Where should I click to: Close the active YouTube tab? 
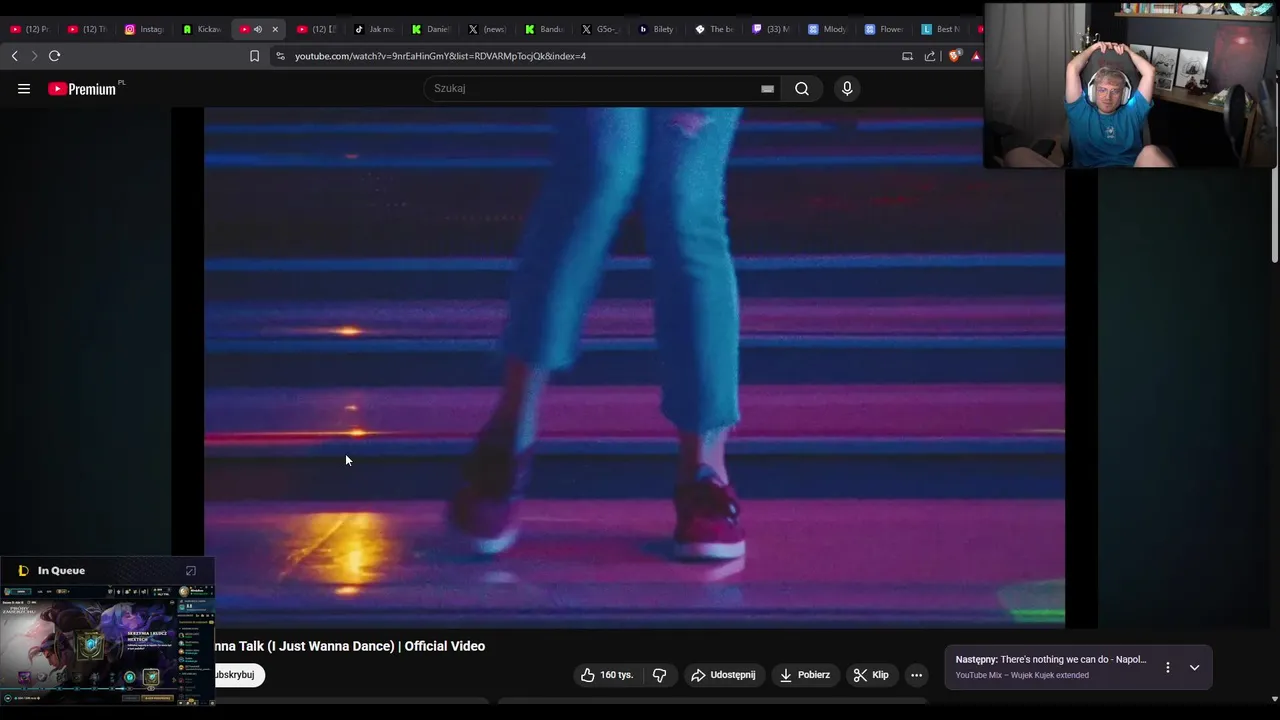point(275,29)
